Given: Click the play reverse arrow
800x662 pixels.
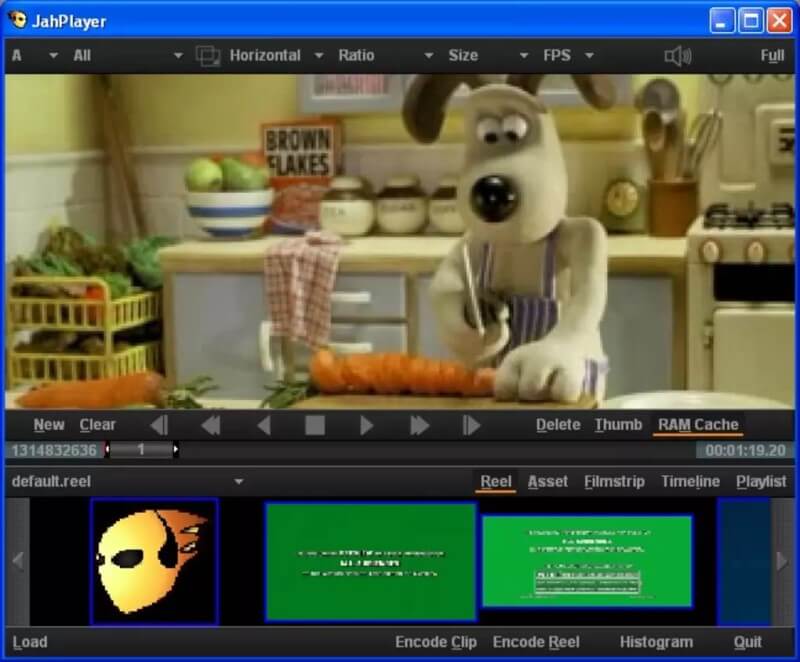Looking at the screenshot, I should 264,425.
